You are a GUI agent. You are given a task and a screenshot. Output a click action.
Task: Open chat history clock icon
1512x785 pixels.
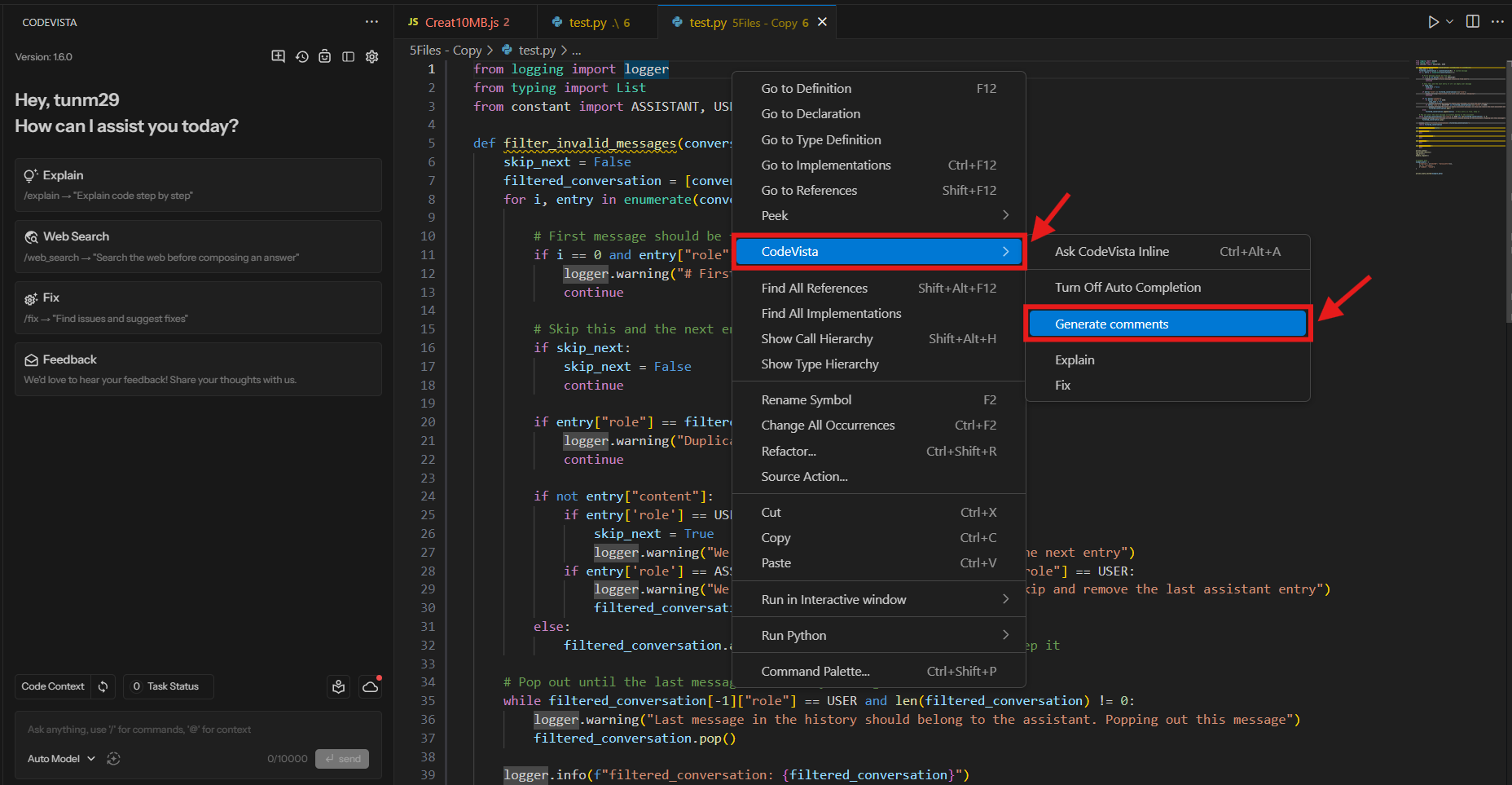302,56
